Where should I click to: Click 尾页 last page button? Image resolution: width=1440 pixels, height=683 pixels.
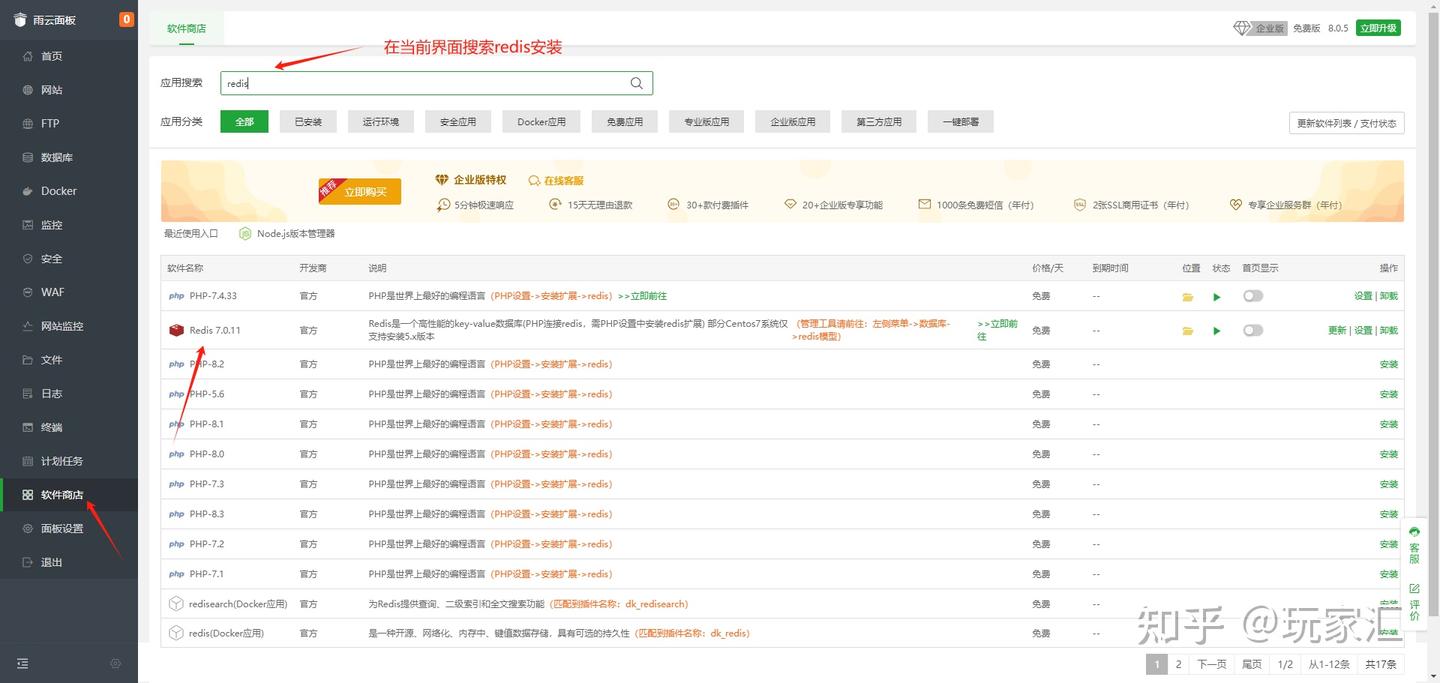click(x=1252, y=664)
